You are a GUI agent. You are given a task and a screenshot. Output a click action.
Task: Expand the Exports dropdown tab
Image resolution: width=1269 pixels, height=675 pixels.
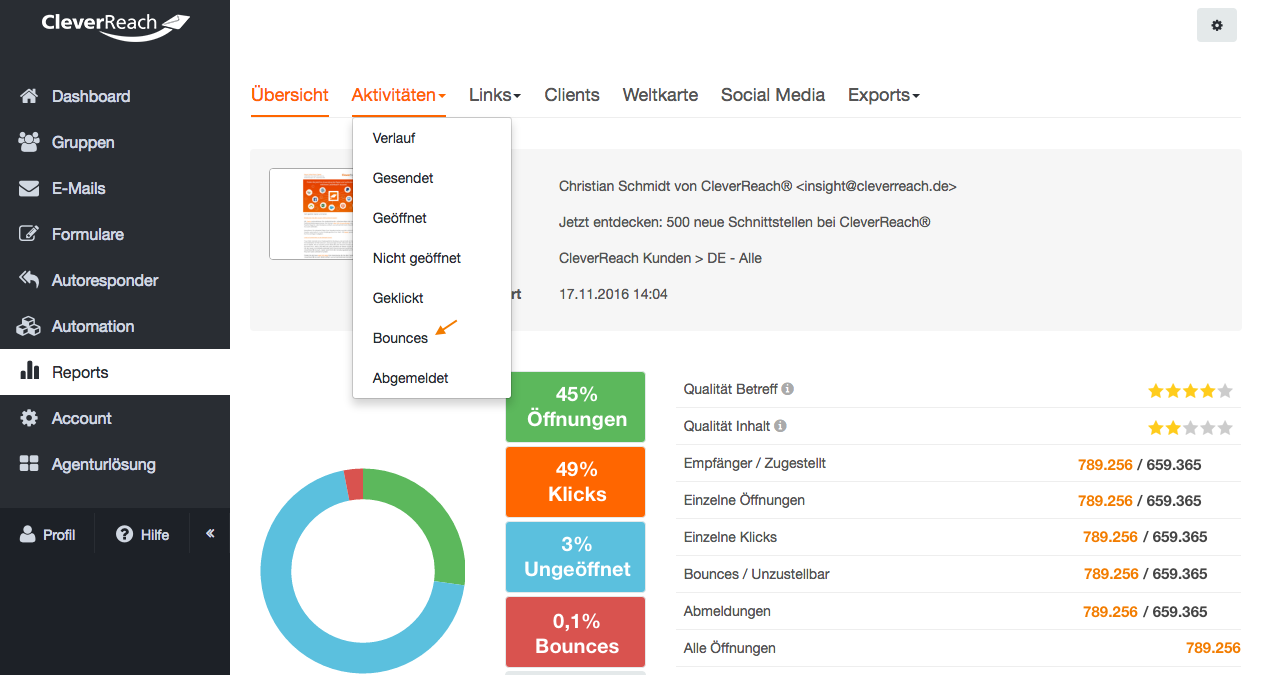[884, 95]
